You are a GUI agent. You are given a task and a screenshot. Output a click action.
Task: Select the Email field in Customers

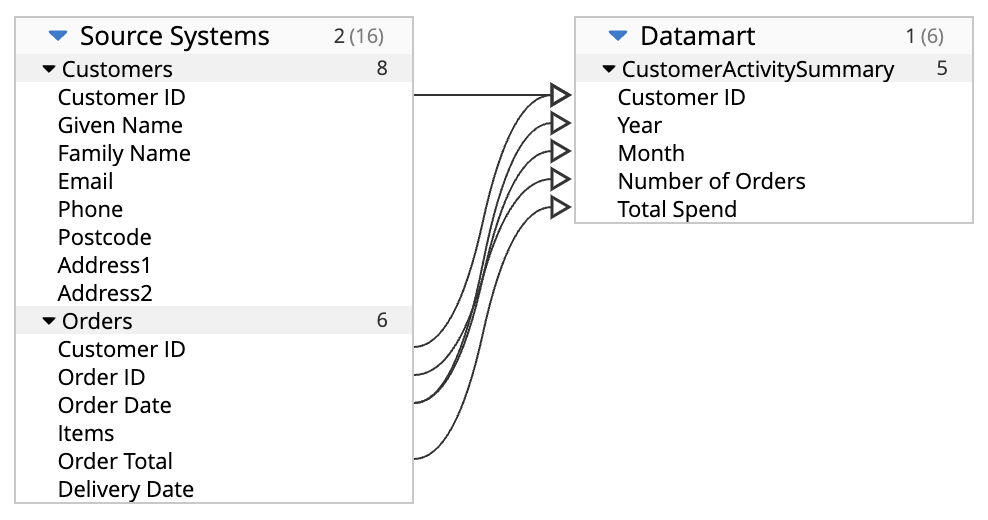coord(214,181)
